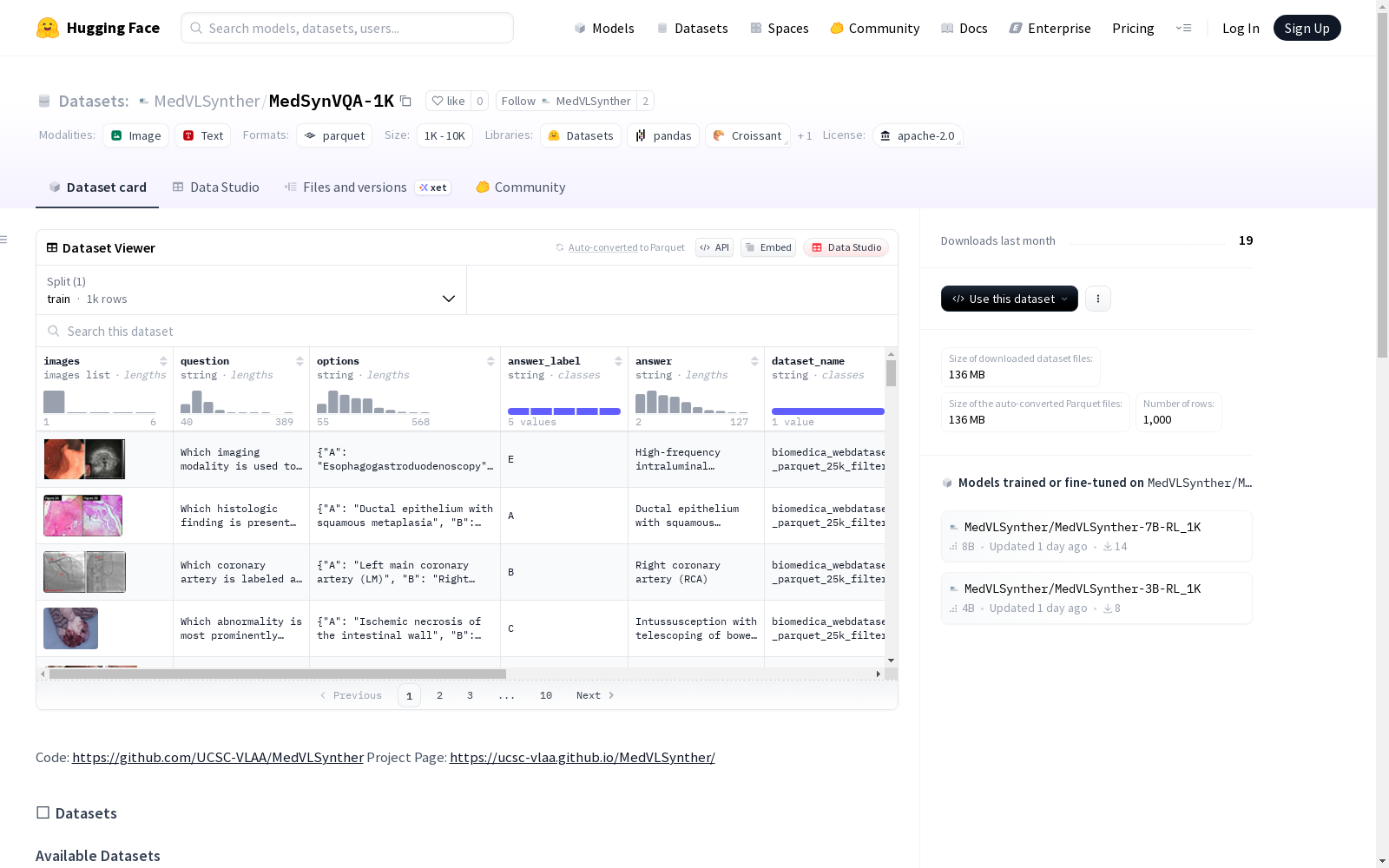The image size is (1389, 868).
Task: Click the sort icon on the options column
Action: (490, 361)
